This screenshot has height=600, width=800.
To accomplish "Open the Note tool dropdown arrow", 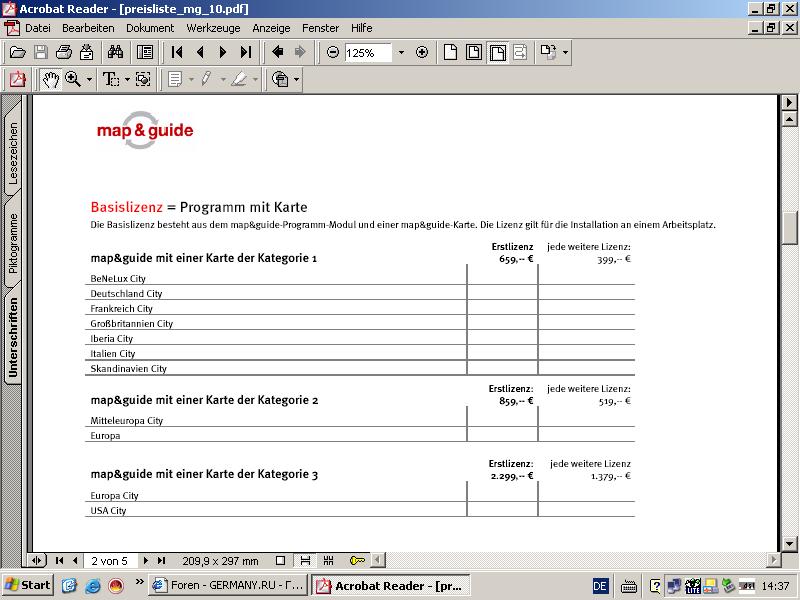I will pyautogui.click(x=191, y=80).
